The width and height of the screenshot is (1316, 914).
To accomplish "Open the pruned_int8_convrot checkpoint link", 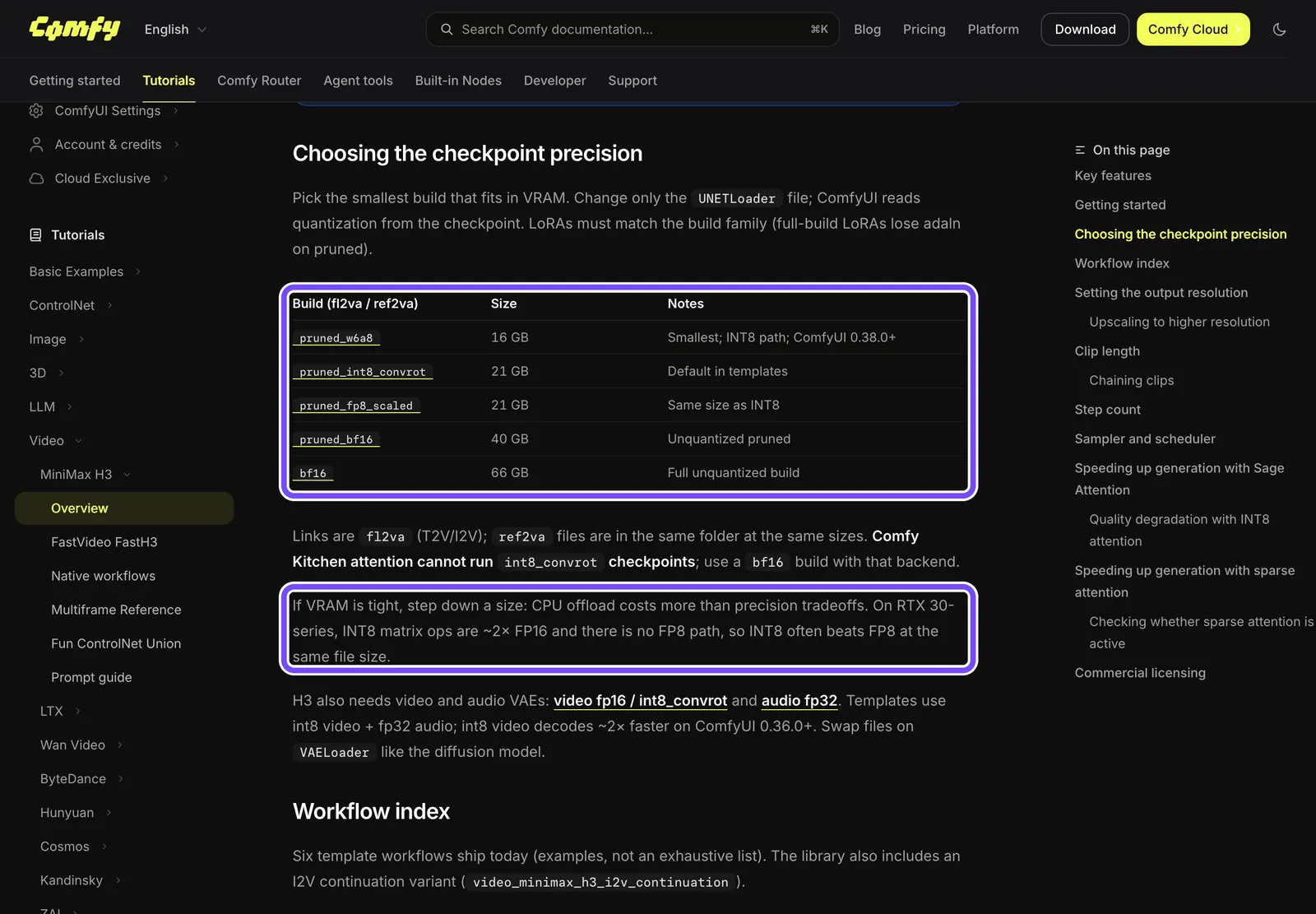I will pyautogui.click(x=363, y=372).
